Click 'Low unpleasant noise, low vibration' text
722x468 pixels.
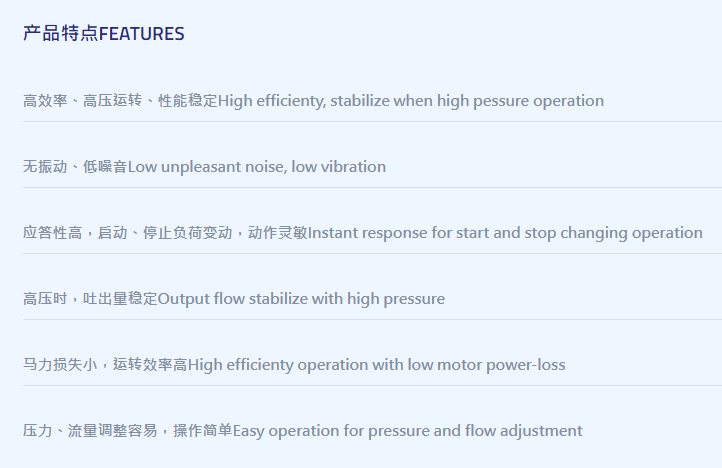(x=256, y=167)
